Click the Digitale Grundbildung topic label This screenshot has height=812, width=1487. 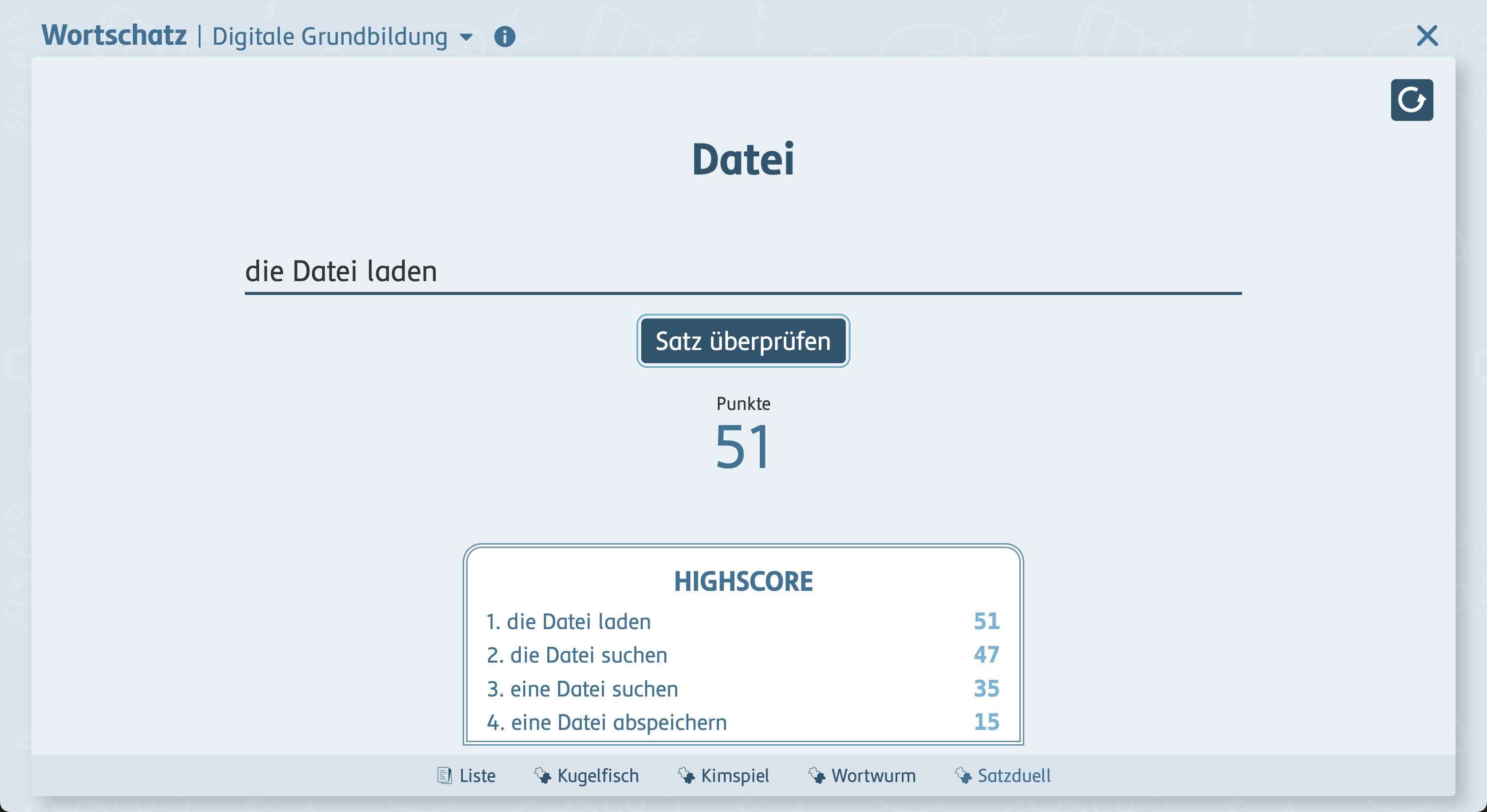(330, 37)
